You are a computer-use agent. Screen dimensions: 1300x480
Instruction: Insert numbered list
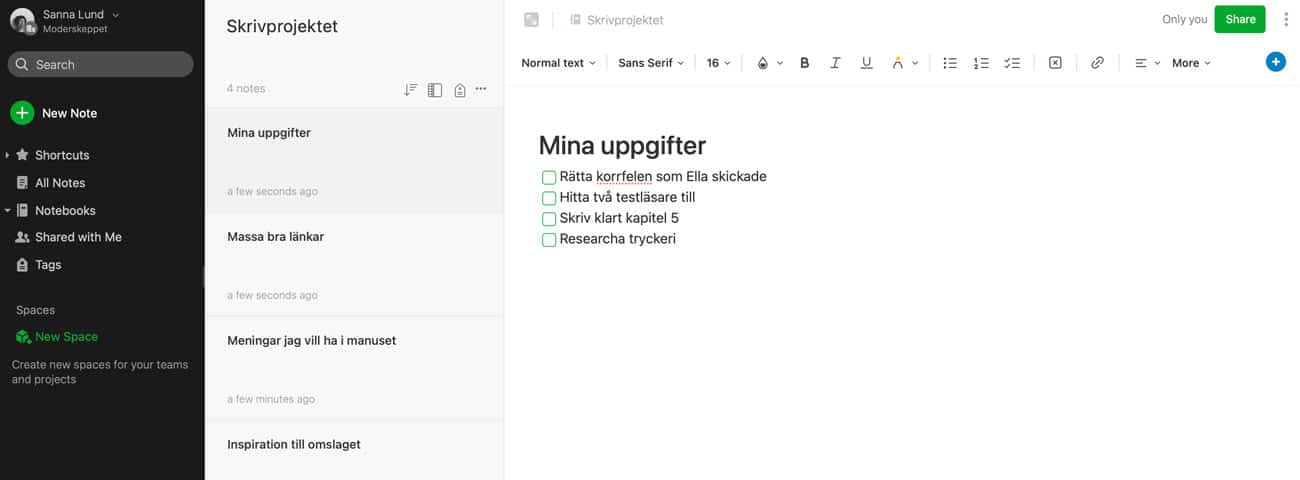(x=981, y=63)
